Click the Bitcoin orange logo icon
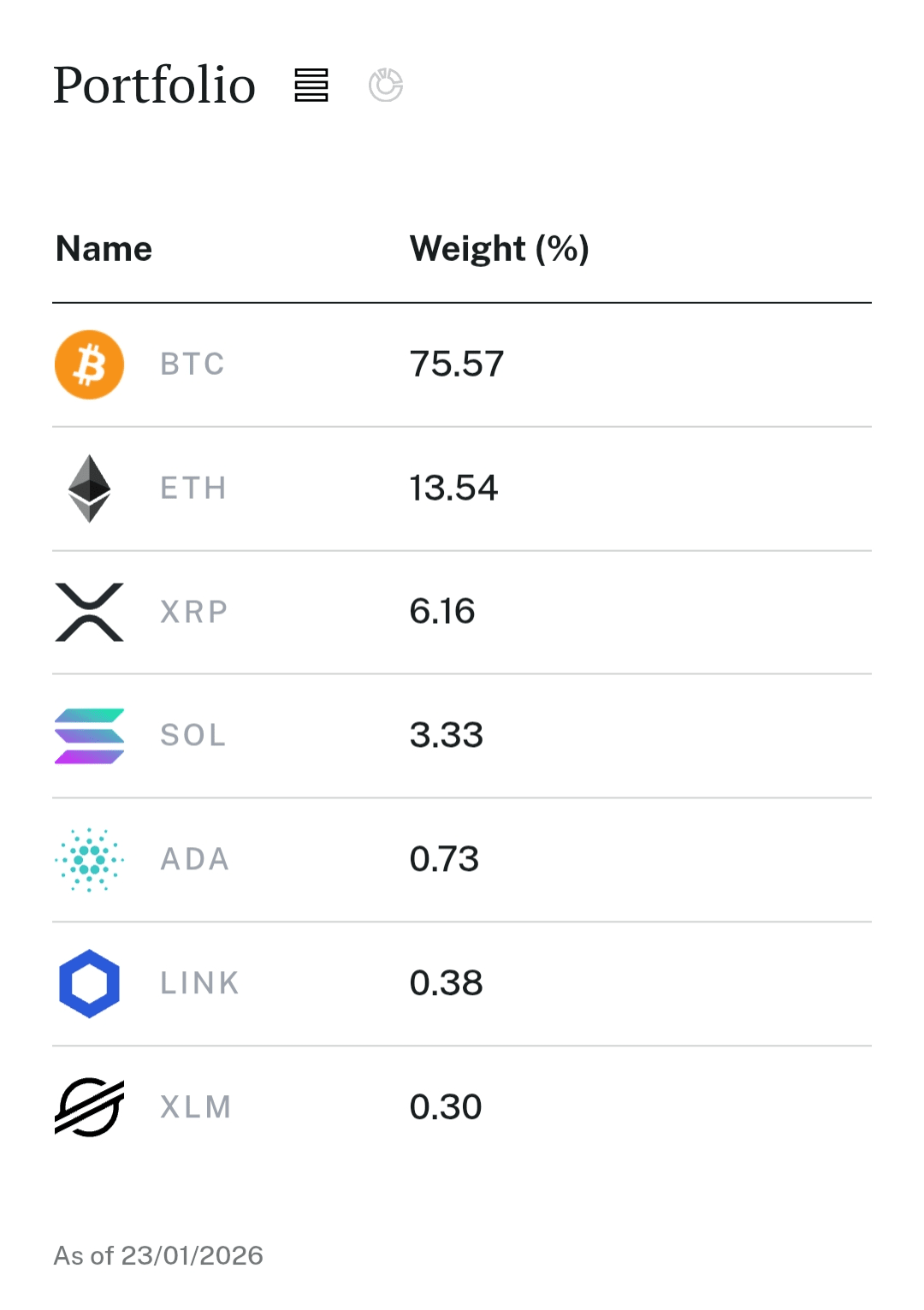 90,365
